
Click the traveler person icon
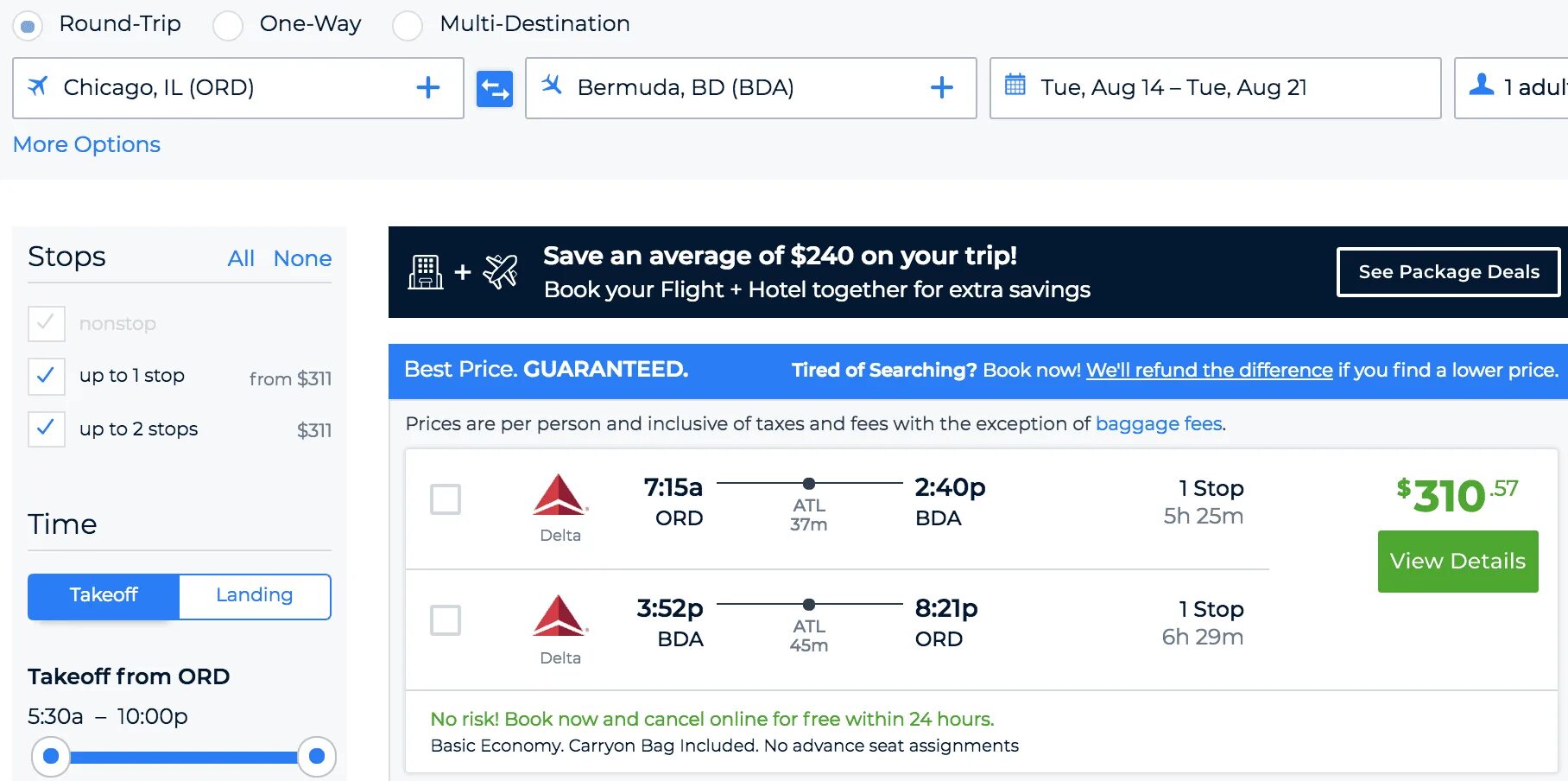[x=1482, y=85]
